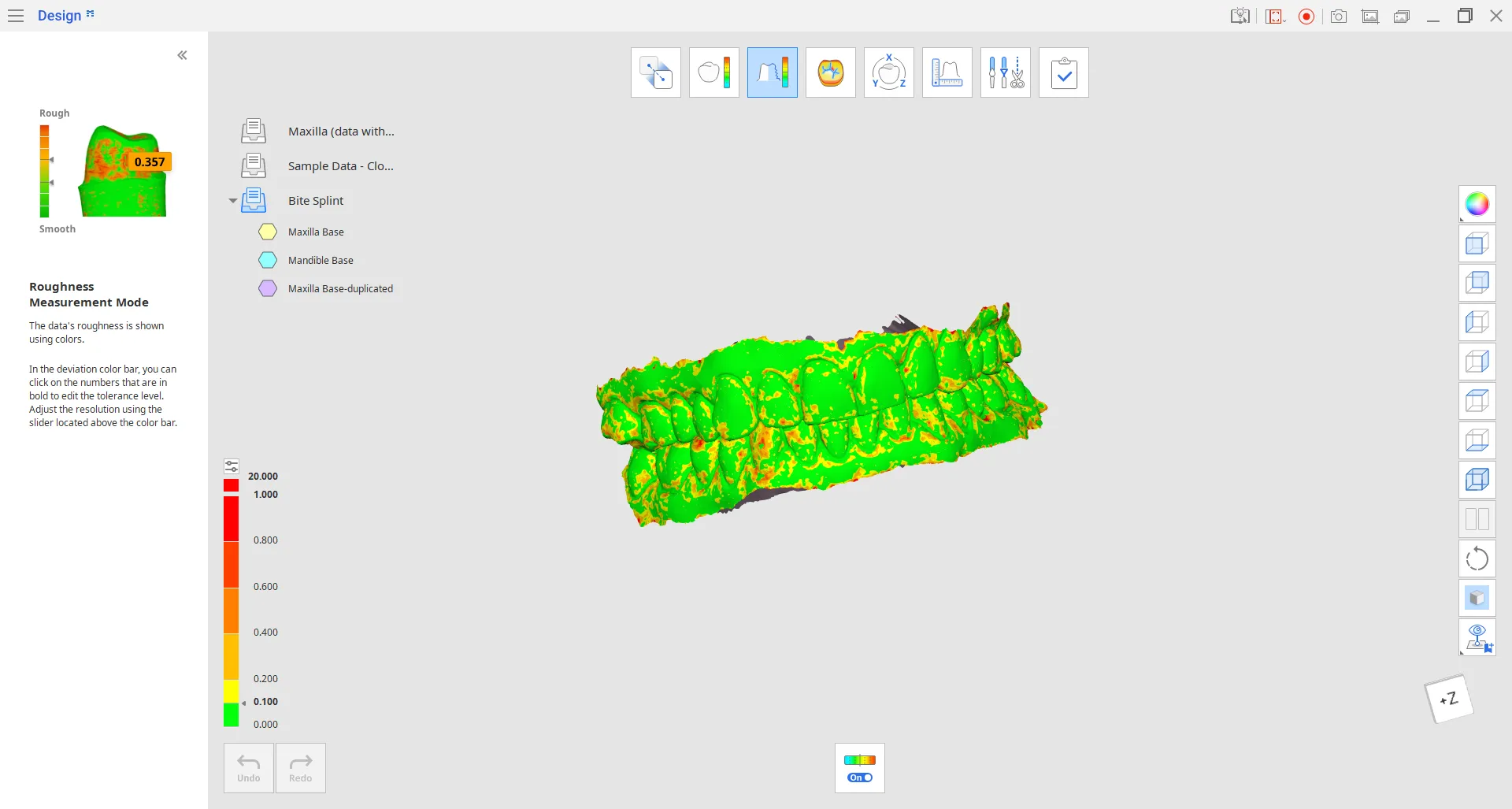
Task: Select the Roughness Measurement tool icon
Action: tap(772, 72)
